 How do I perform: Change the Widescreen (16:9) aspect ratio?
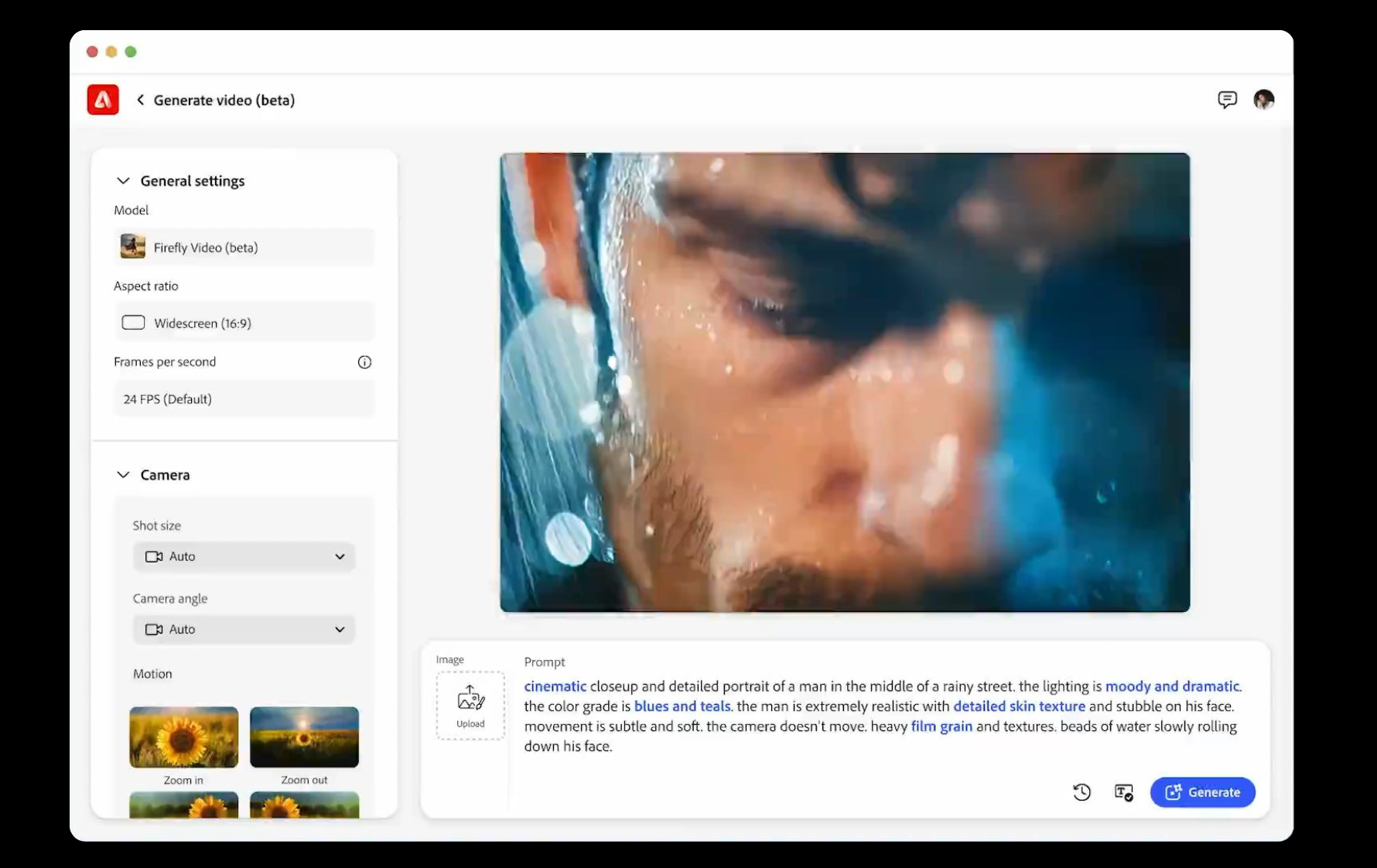[244, 323]
